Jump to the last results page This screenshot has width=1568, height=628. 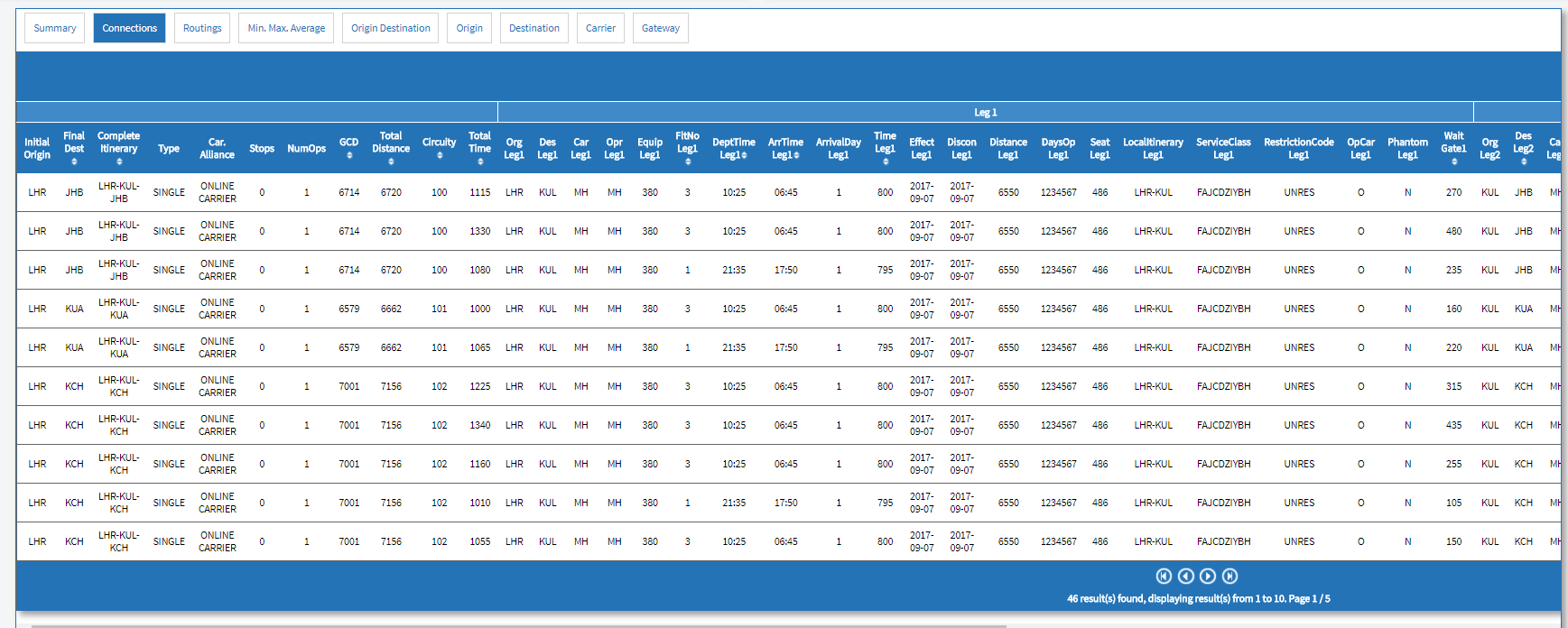1229,576
